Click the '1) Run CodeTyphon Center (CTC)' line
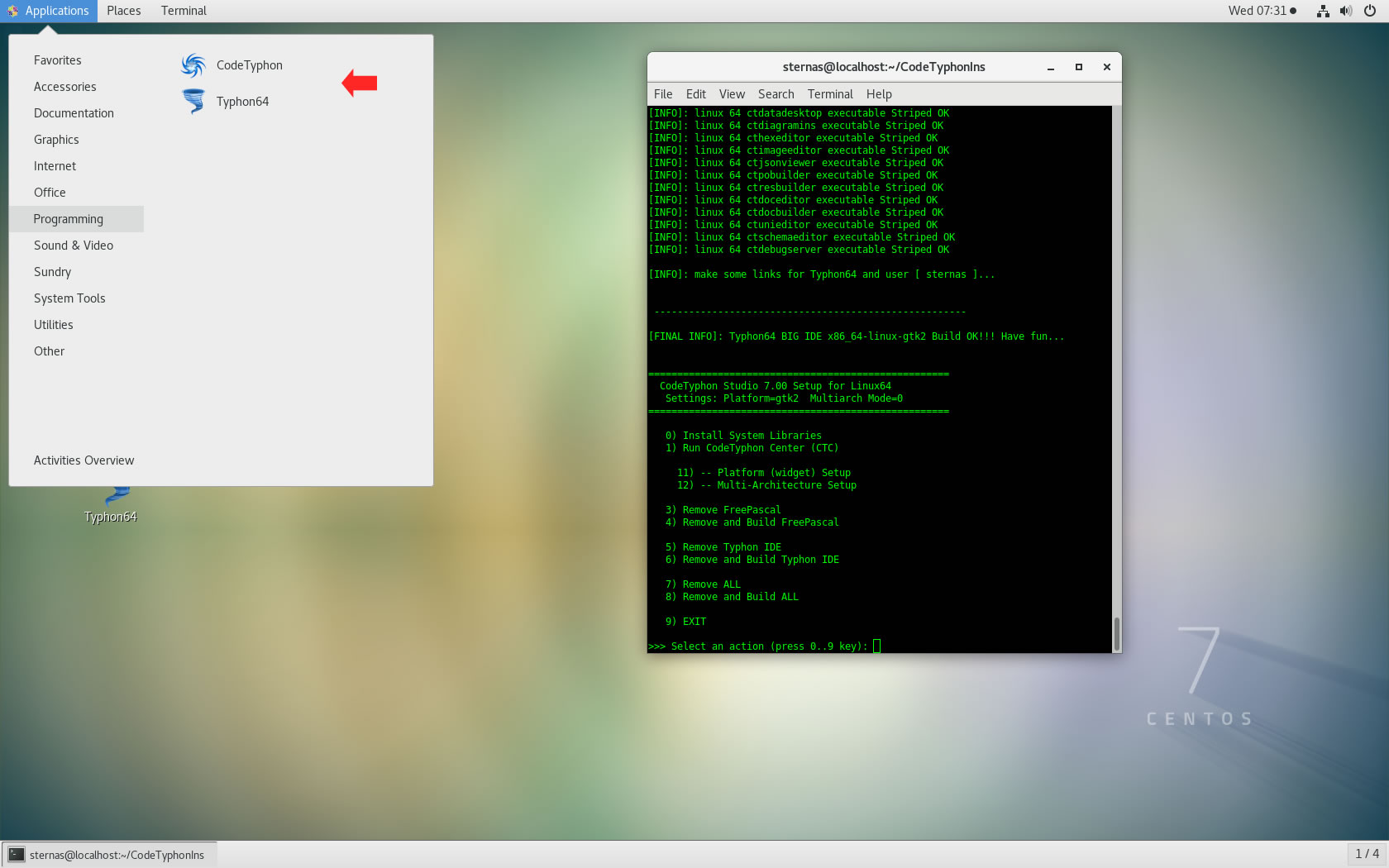 [752, 448]
